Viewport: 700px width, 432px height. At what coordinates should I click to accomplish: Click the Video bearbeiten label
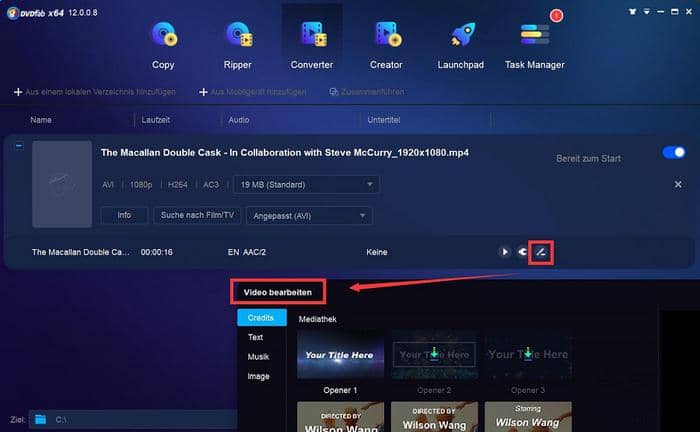pos(278,292)
